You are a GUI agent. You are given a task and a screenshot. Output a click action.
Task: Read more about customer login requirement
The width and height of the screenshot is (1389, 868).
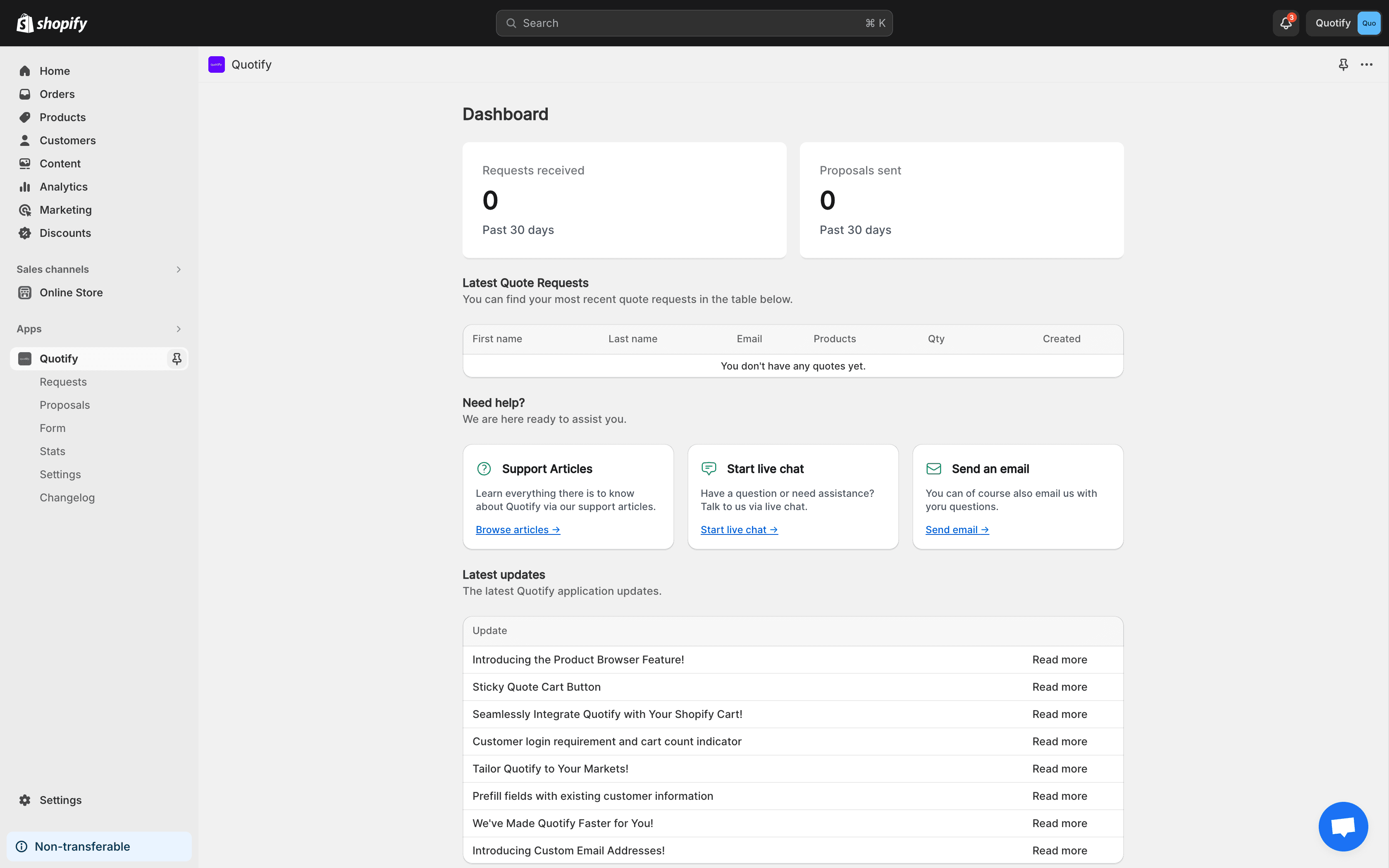pos(1060,741)
